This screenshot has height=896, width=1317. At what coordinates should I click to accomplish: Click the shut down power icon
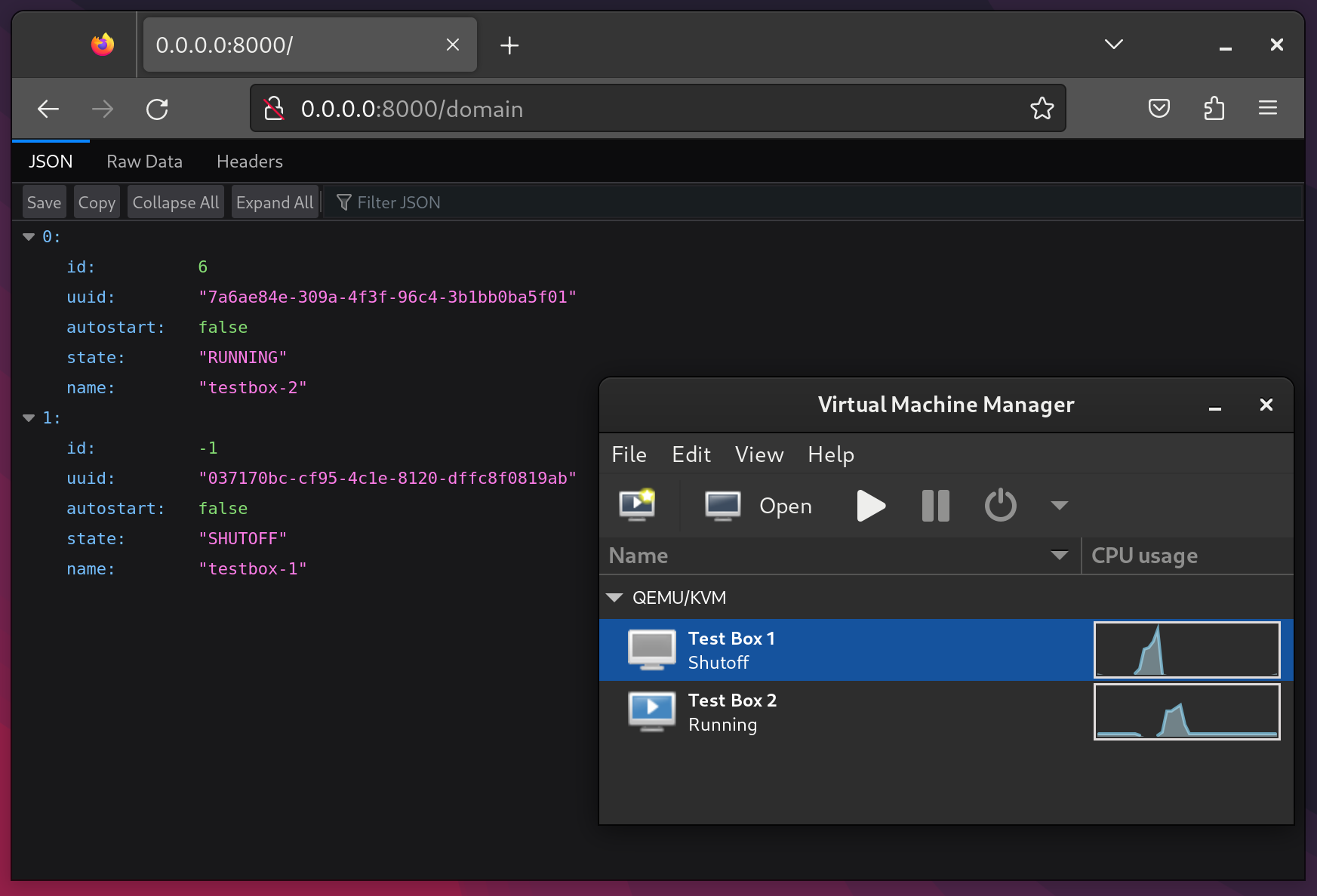pos(1000,506)
